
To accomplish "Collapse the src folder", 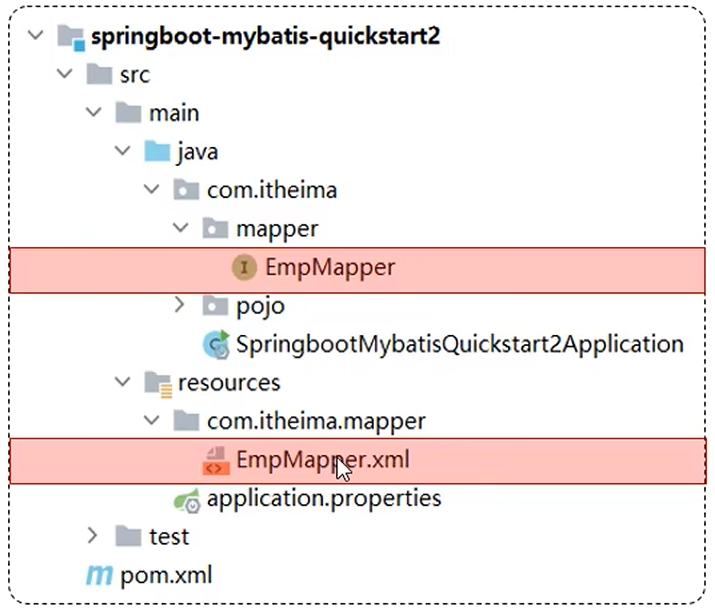I will pyautogui.click(x=65, y=75).
